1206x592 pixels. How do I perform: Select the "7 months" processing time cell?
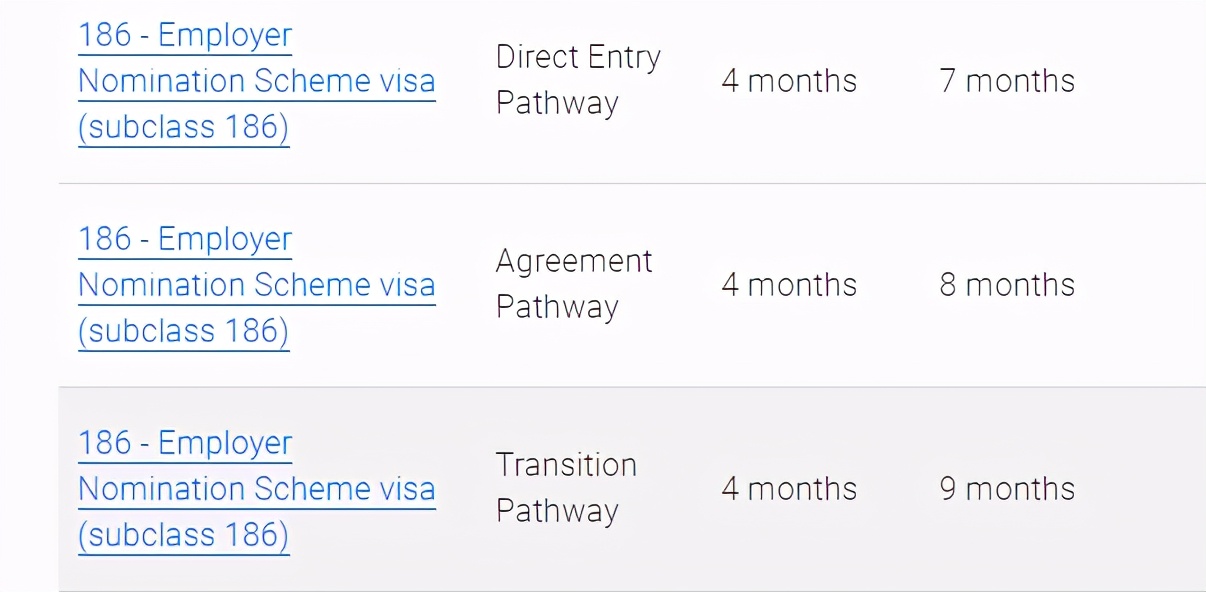coord(1007,81)
